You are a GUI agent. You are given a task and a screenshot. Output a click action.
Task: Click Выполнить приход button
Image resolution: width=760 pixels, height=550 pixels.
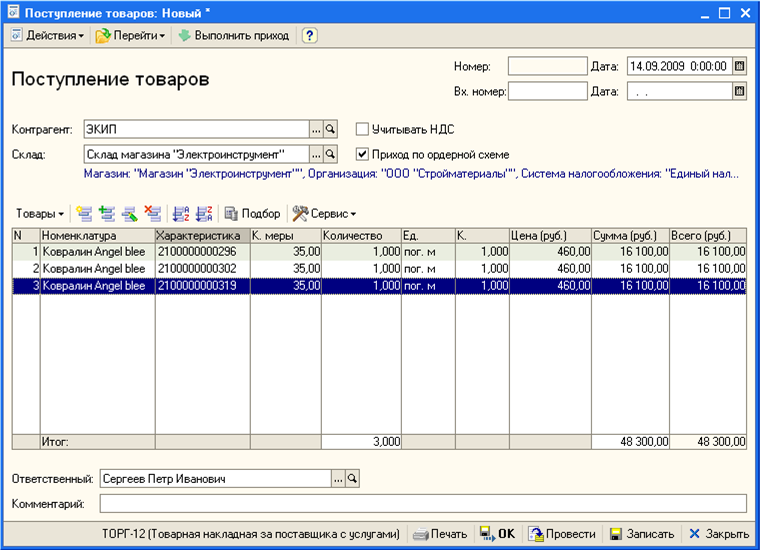[234, 35]
